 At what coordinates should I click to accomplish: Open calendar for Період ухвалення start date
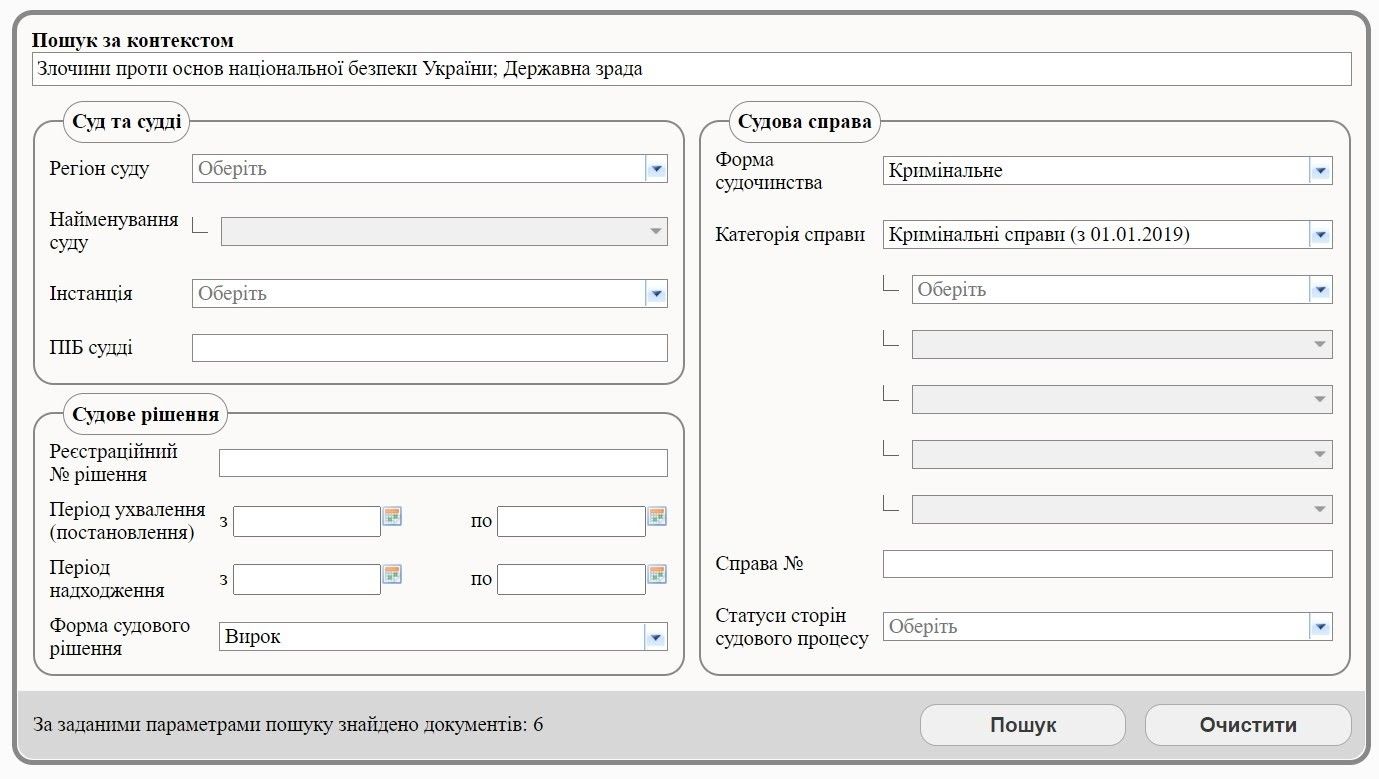[x=392, y=516]
